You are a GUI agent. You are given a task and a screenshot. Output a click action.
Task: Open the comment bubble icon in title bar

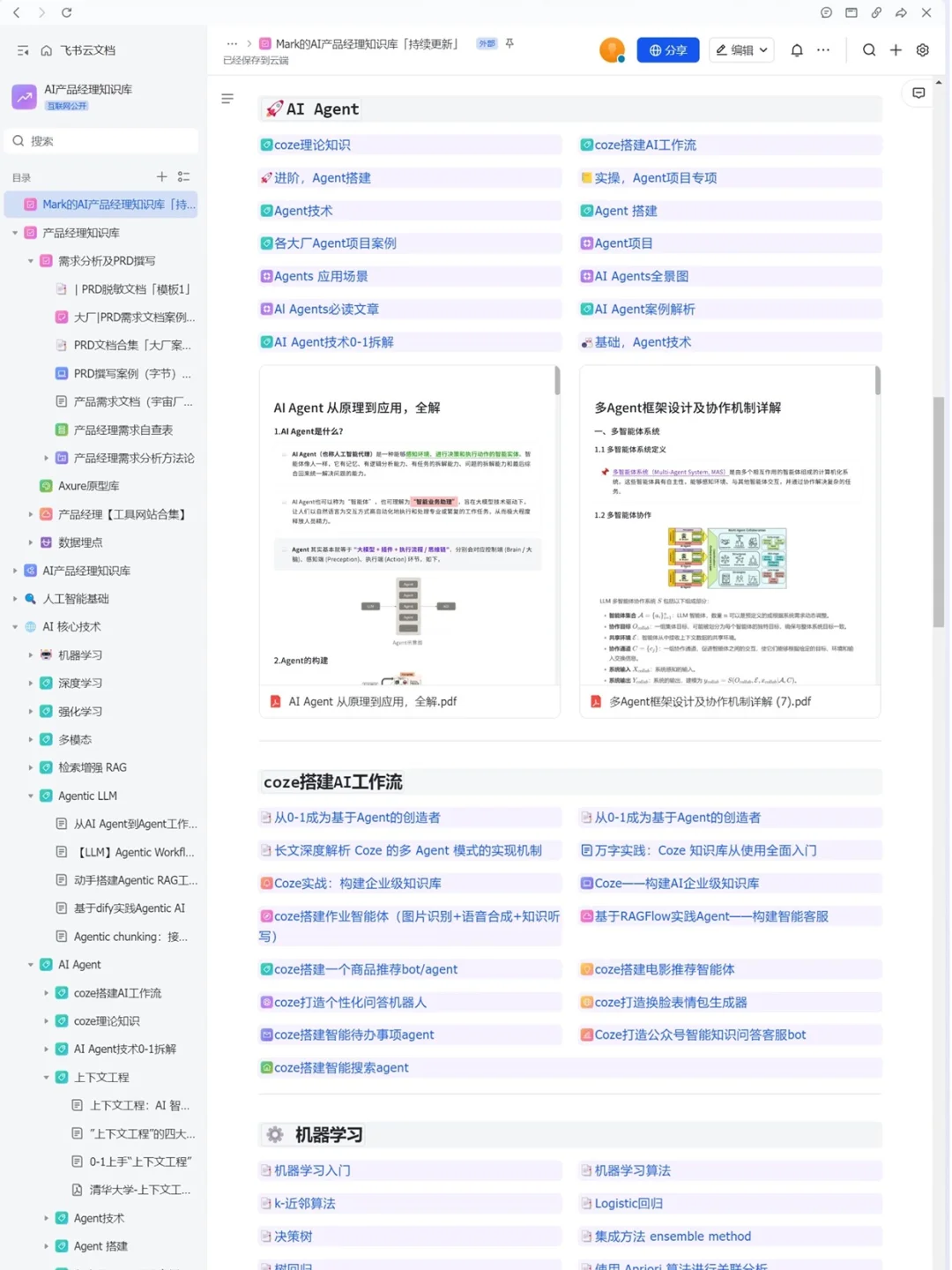coord(826,12)
